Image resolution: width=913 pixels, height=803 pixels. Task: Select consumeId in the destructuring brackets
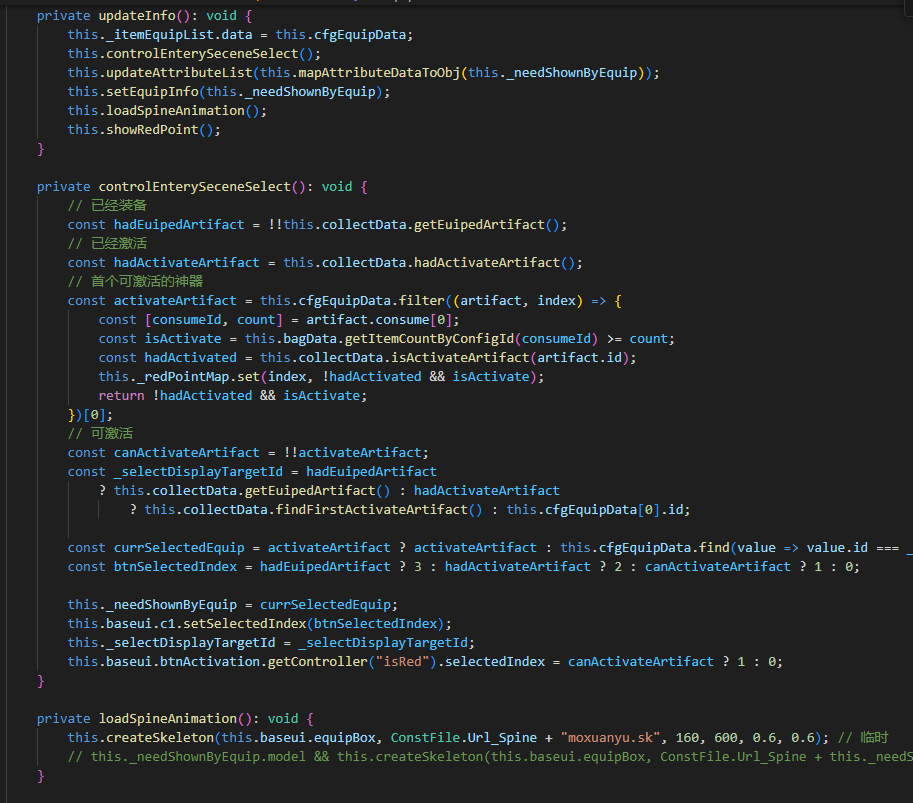click(187, 320)
